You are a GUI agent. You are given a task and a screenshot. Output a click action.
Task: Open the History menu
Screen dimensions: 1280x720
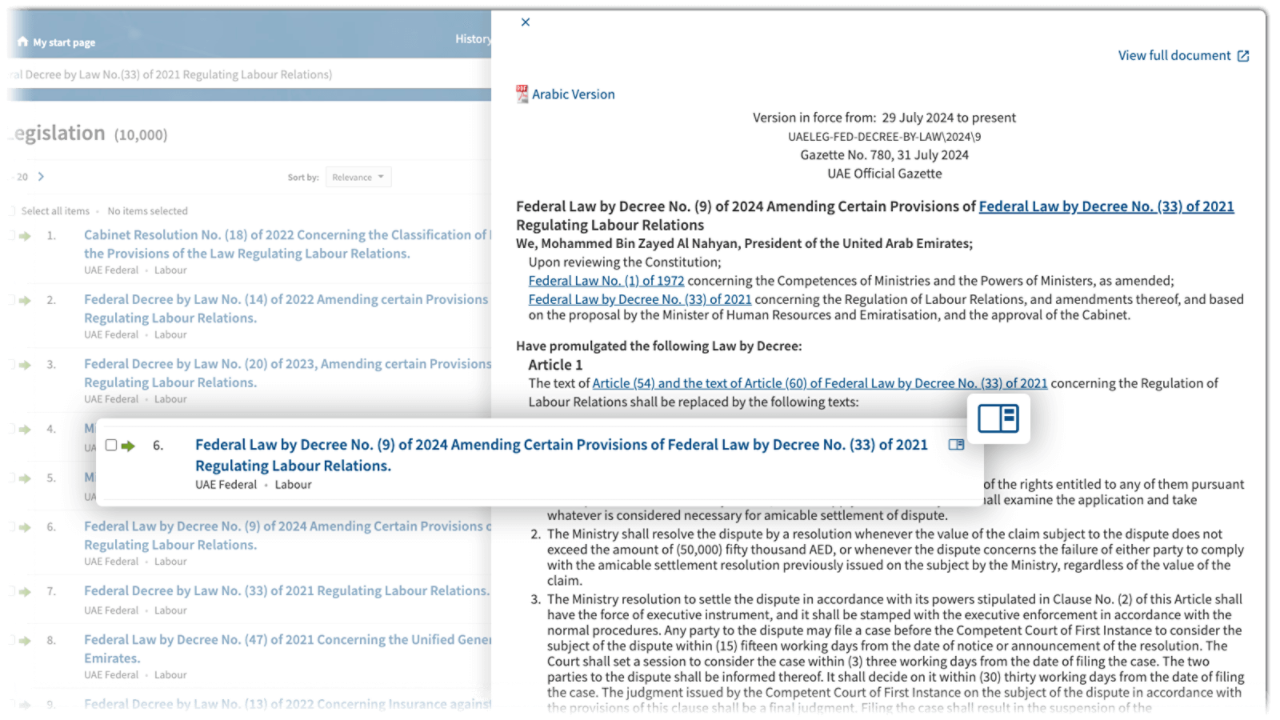(x=472, y=39)
